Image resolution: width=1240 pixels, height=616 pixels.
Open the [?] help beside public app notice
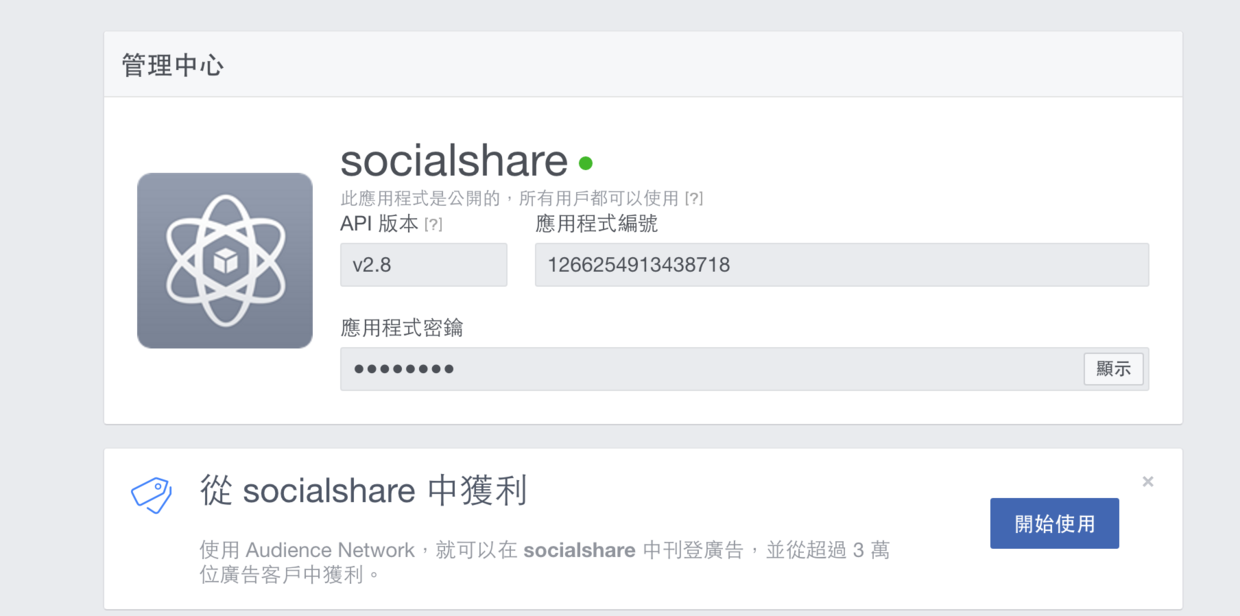coord(694,199)
